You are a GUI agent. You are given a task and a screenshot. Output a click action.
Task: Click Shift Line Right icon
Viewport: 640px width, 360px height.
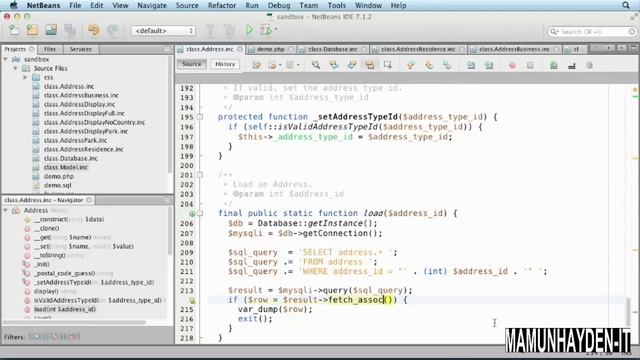[489, 65]
